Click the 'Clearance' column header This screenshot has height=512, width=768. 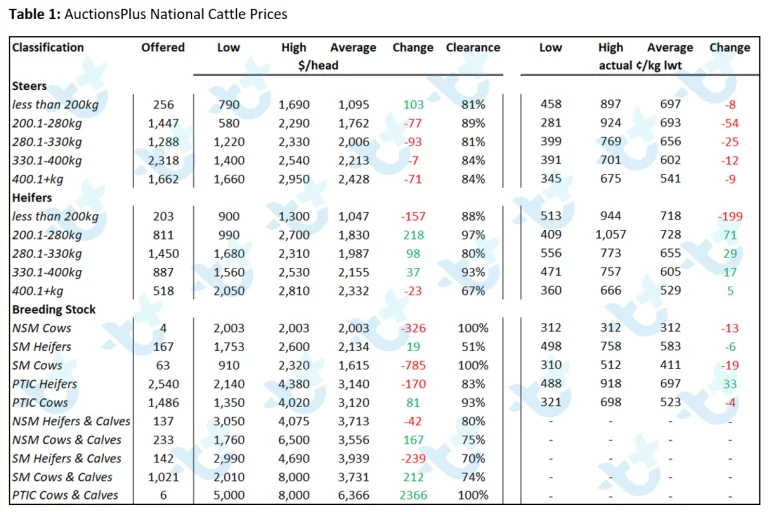click(x=473, y=48)
